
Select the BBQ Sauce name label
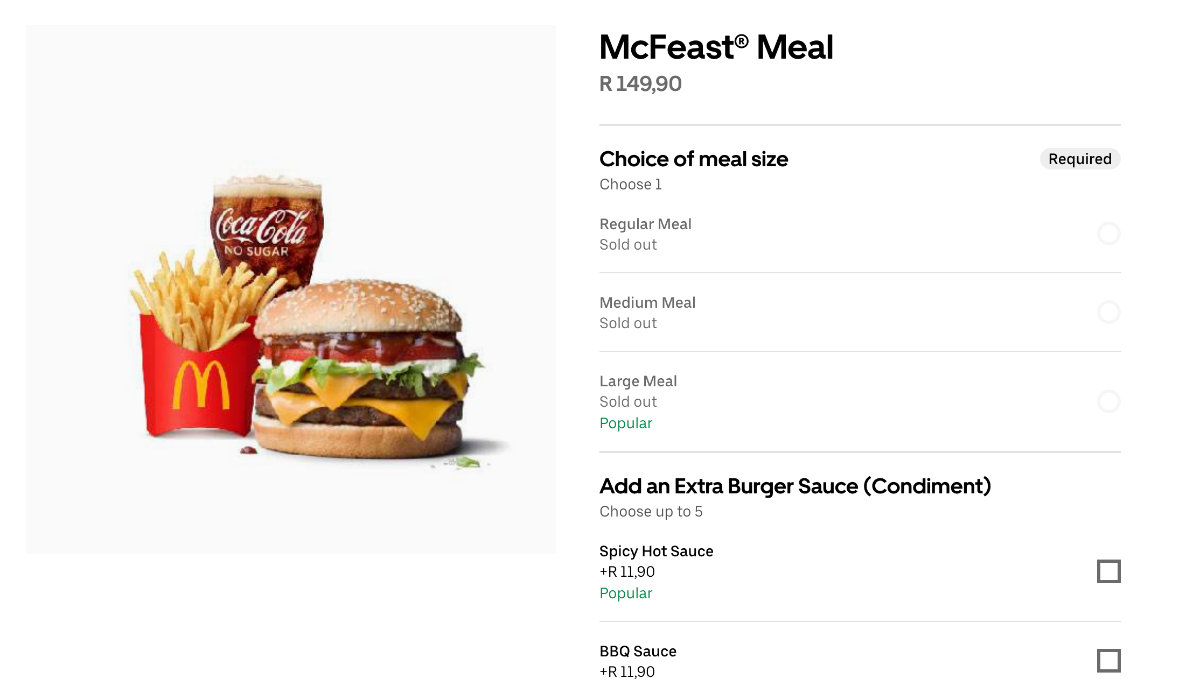tap(637, 651)
